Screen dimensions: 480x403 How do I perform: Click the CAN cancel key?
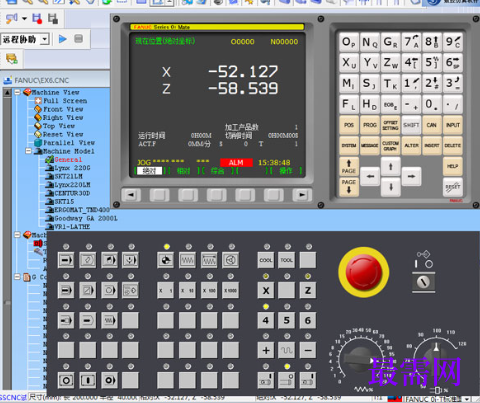pos(432,125)
